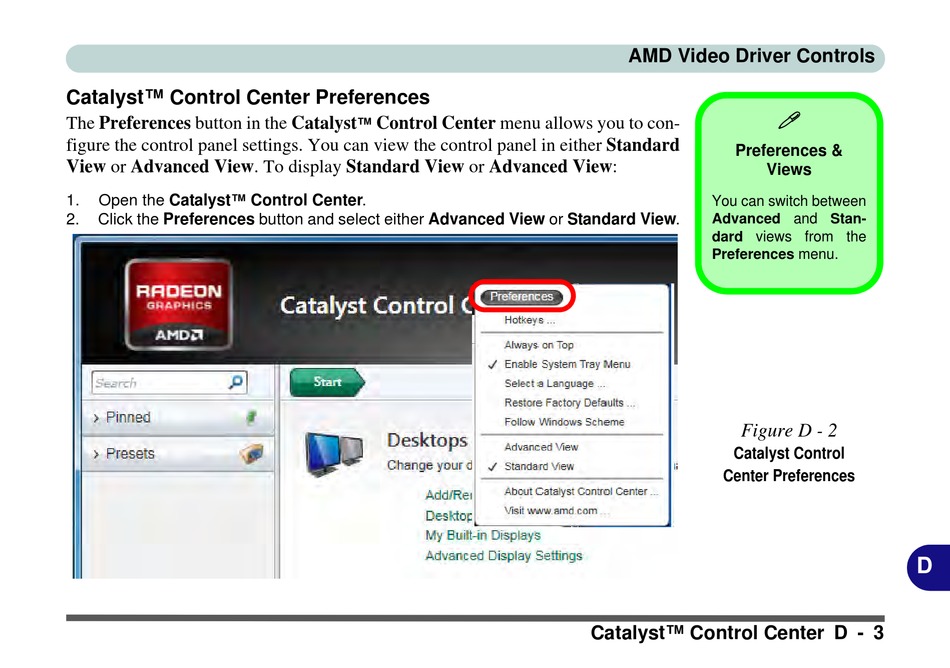The image size is (950, 668).
Task: Open Hotkeys from the Preferences menu
Action: pyautogui.click(x=529, y=320)
